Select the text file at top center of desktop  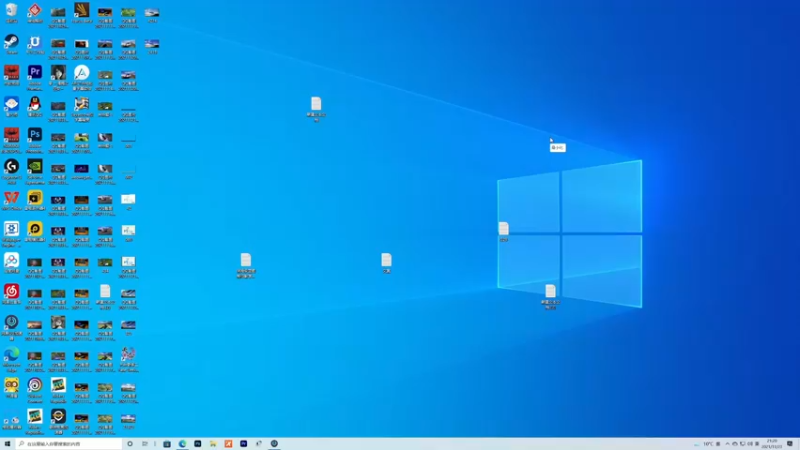coord(316,109)
